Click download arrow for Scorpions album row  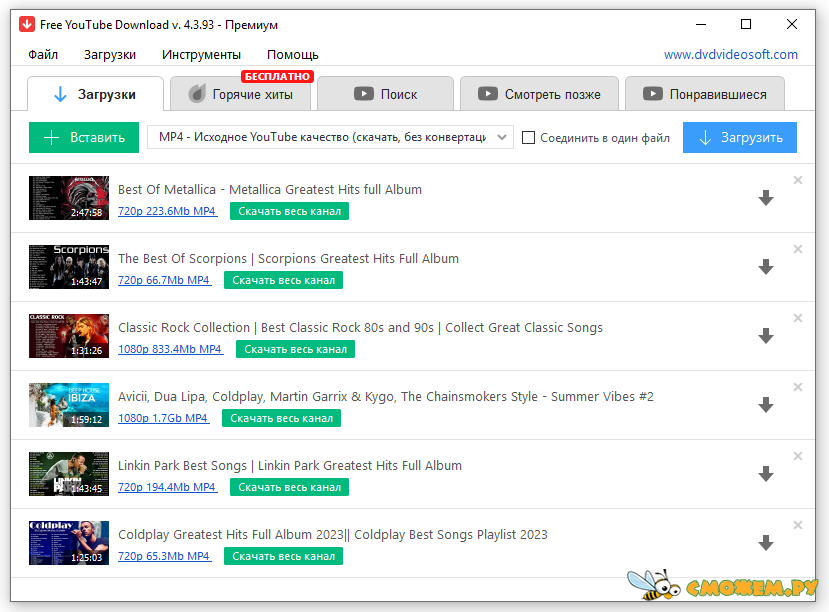(766, 267)
